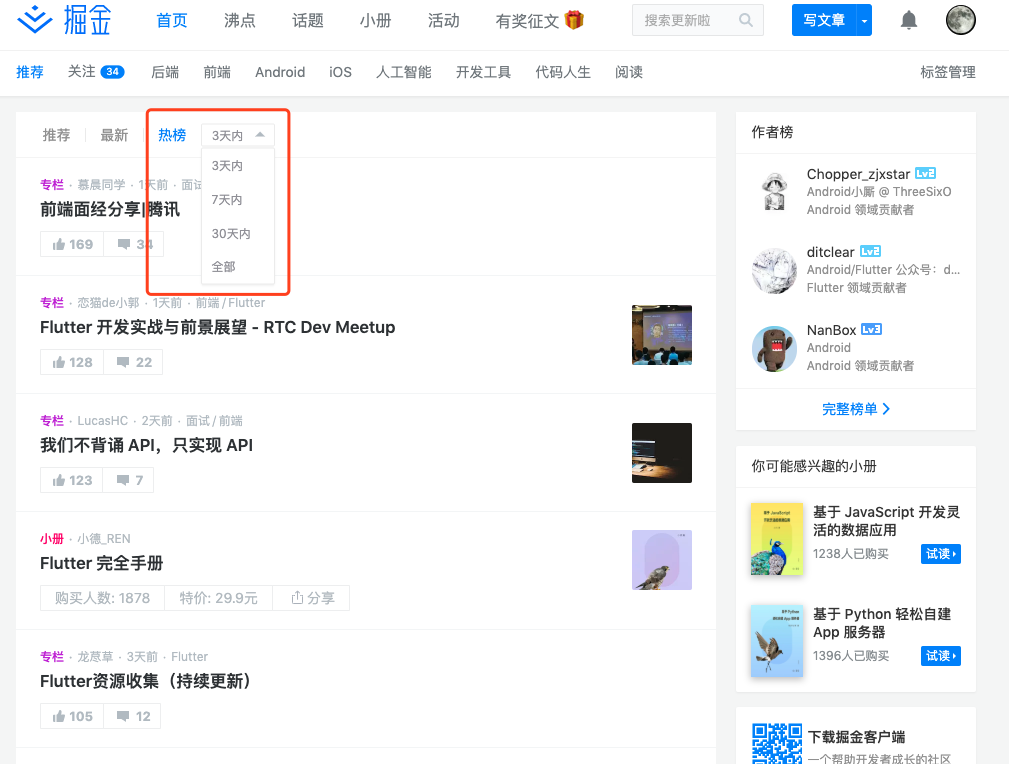Open your profile avatar in the top right

click(x=960, y=19)
